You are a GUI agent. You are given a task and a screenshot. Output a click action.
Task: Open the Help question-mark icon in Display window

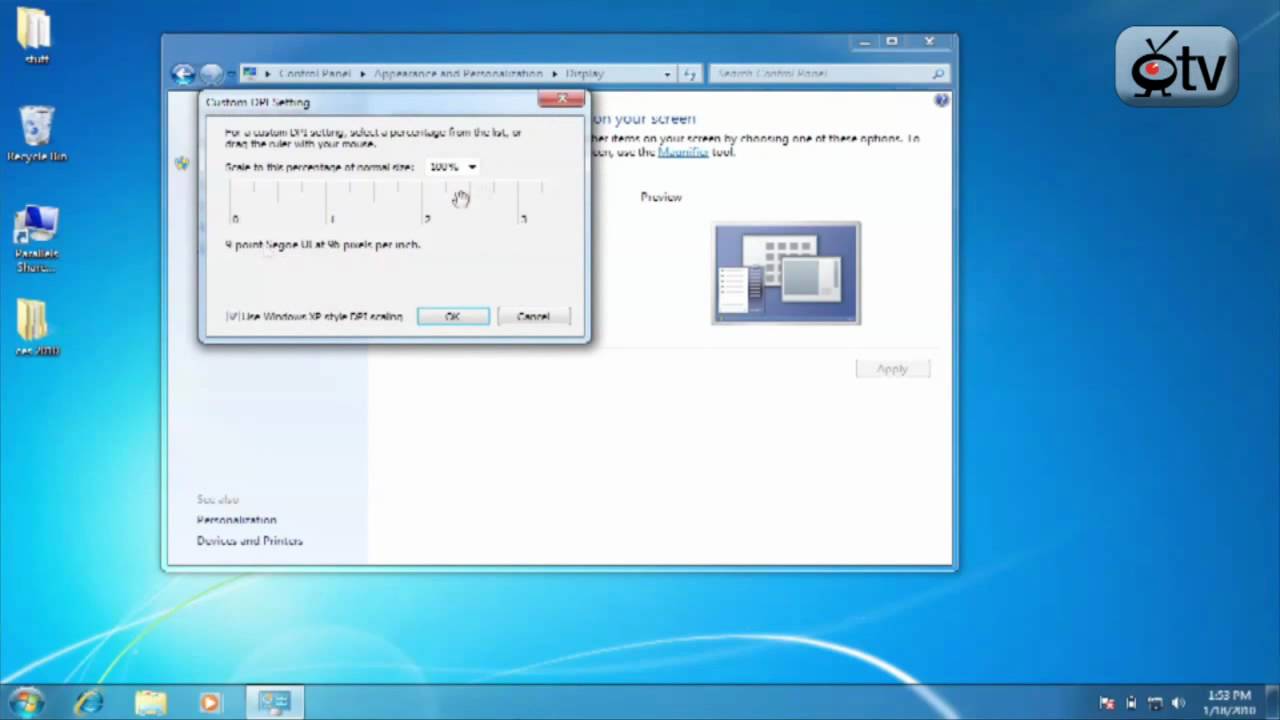click(x=940, y=100)
